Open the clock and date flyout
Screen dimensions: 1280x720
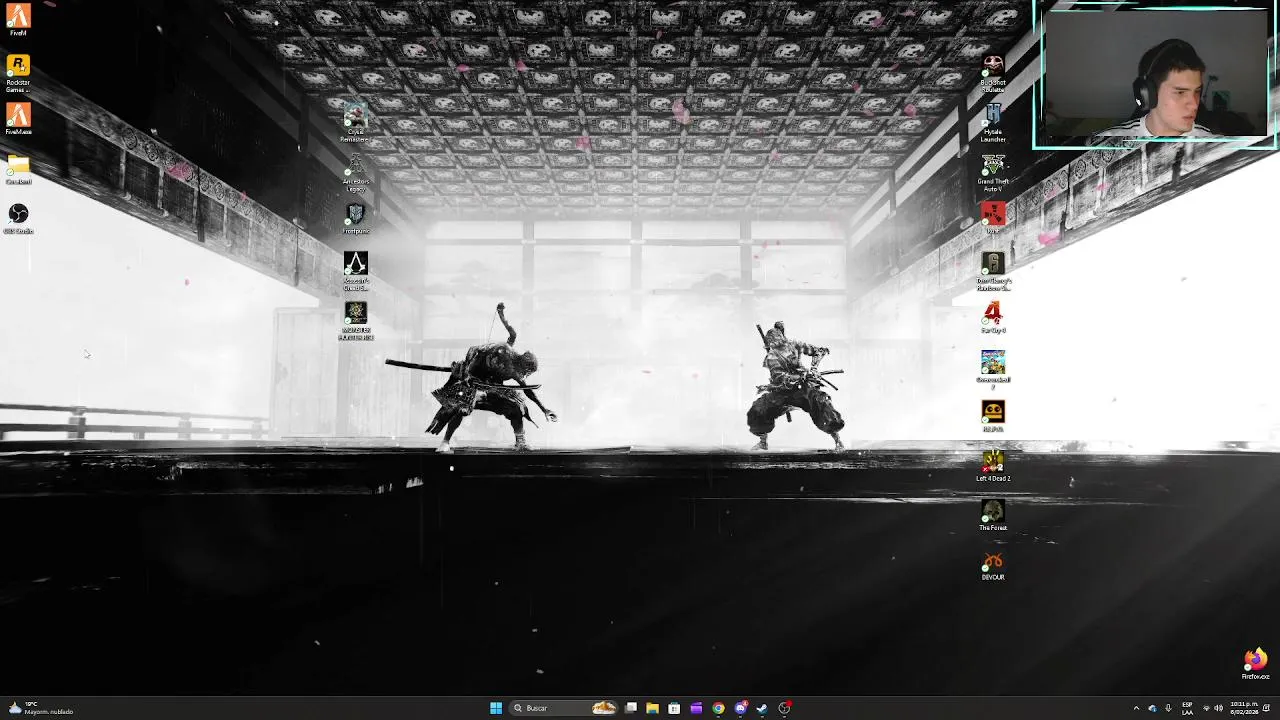tap(1244, 708)
